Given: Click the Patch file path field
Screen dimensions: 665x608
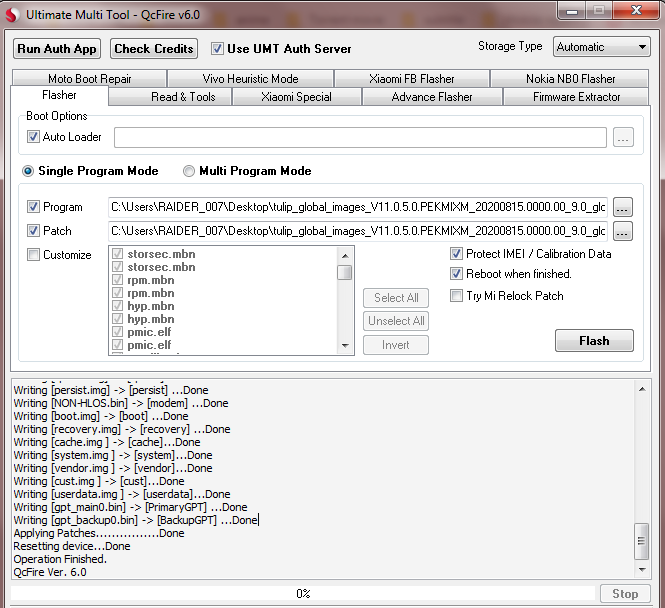Looking at the screenshot, I should (x=358, y=231).
